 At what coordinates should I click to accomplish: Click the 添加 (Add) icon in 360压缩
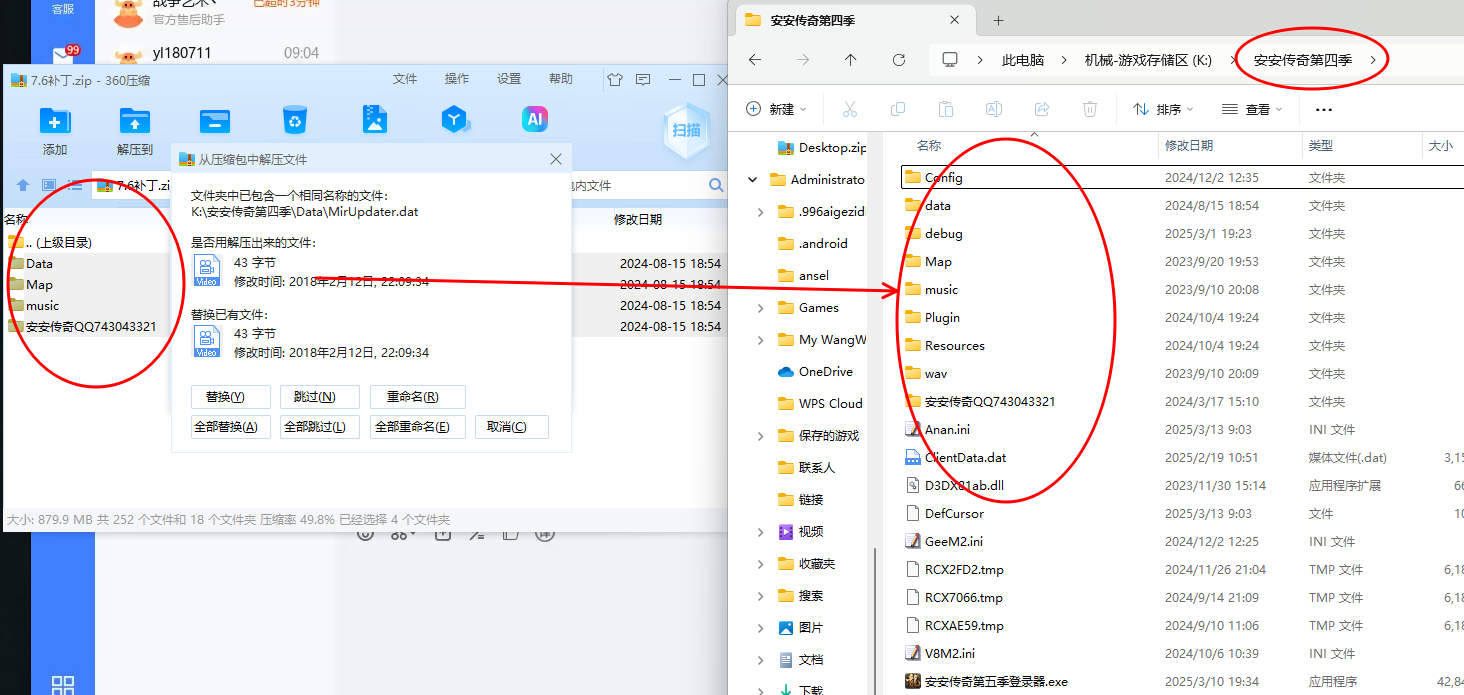[x=54, y=121]
